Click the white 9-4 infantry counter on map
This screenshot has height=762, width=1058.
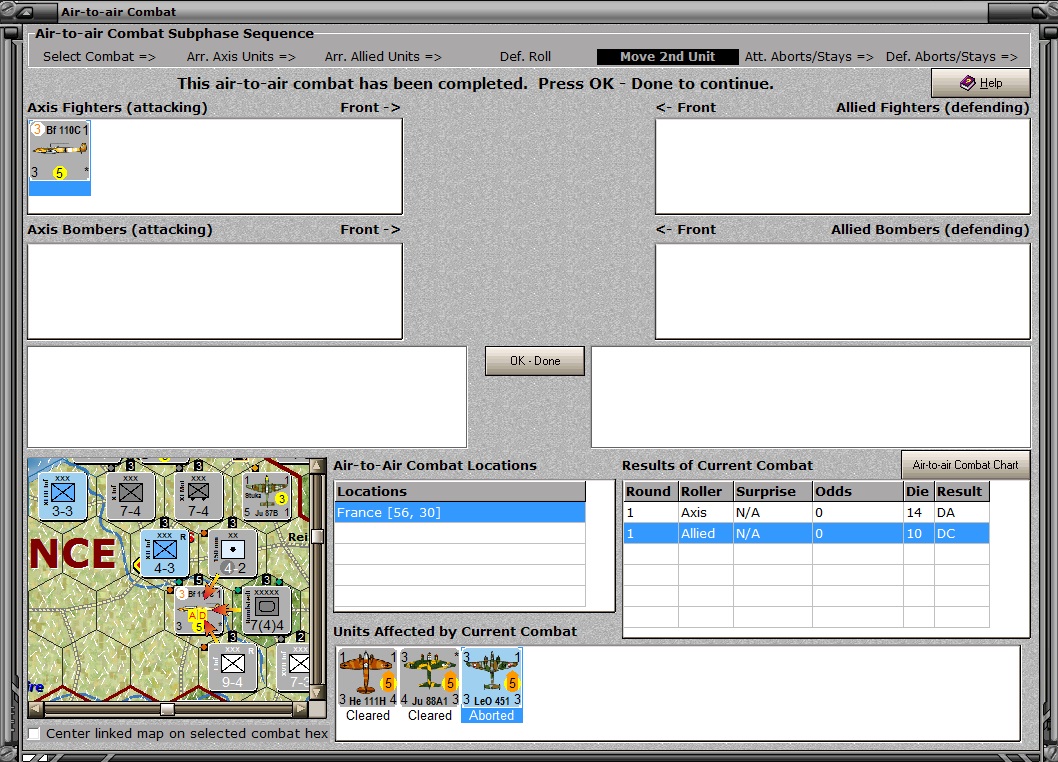pos(233,667)
